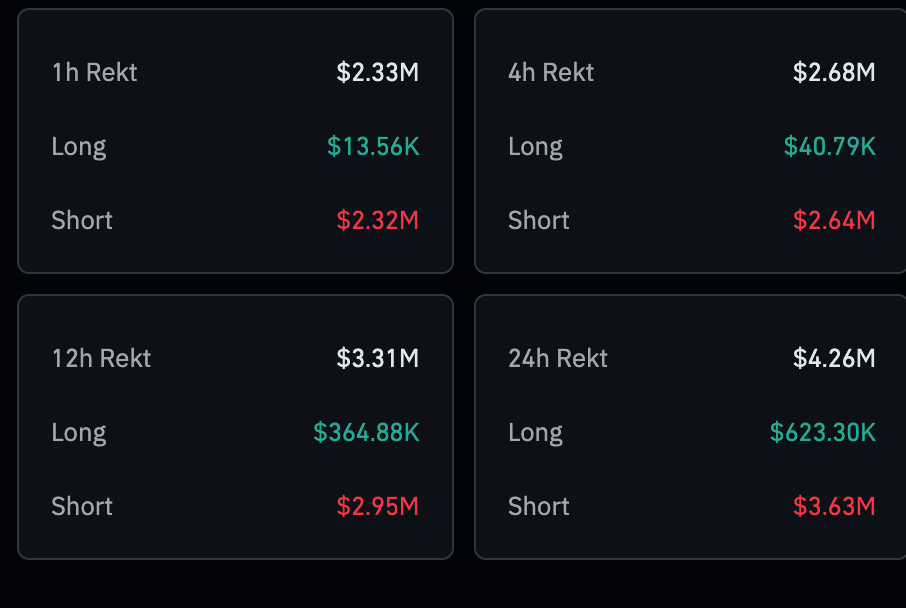This screenshot has width=906, height=608.
Task: Click the Long label in 1h Rekt card
Action: click(79, 147)
